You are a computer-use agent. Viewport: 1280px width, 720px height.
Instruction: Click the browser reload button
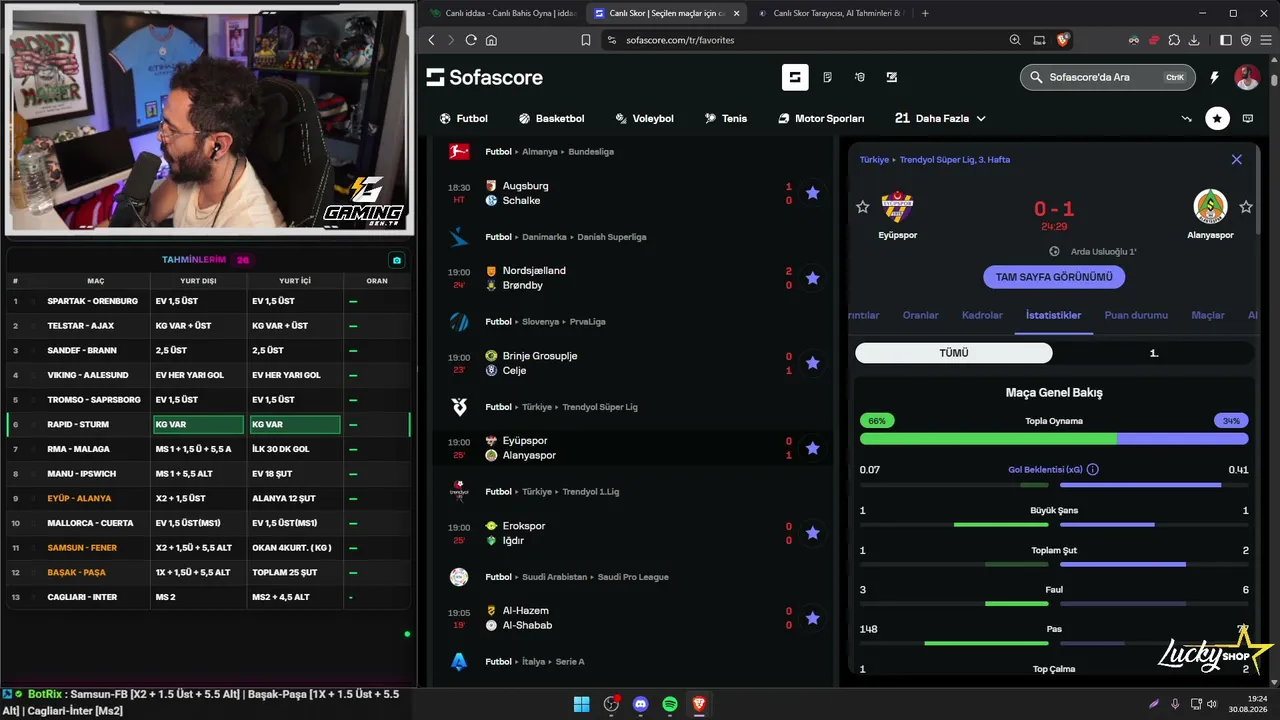[x=470, y=40]
